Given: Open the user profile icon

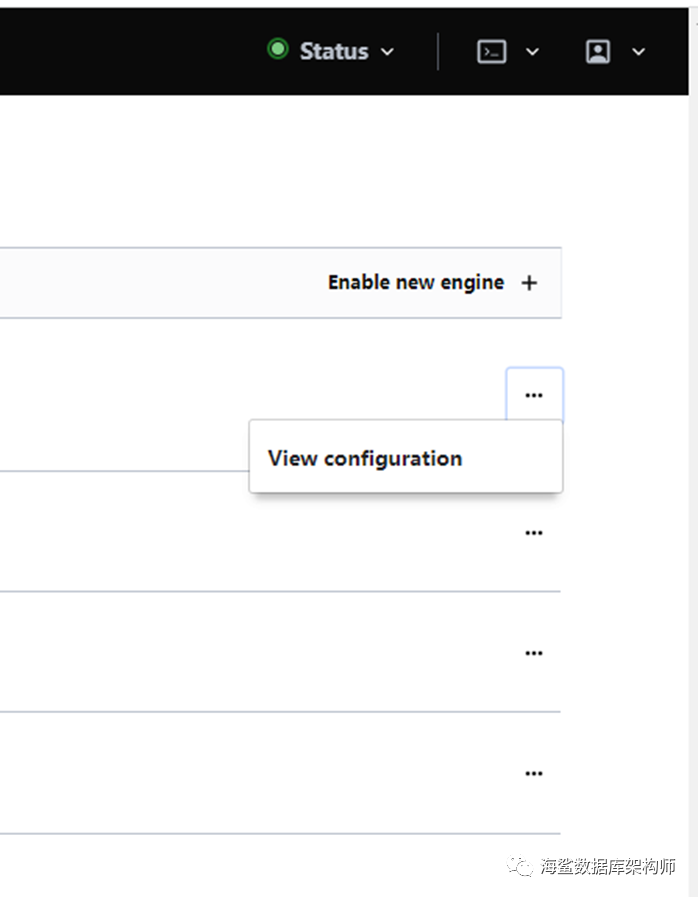Looking at the screenshot, I should tap(598, 51).
